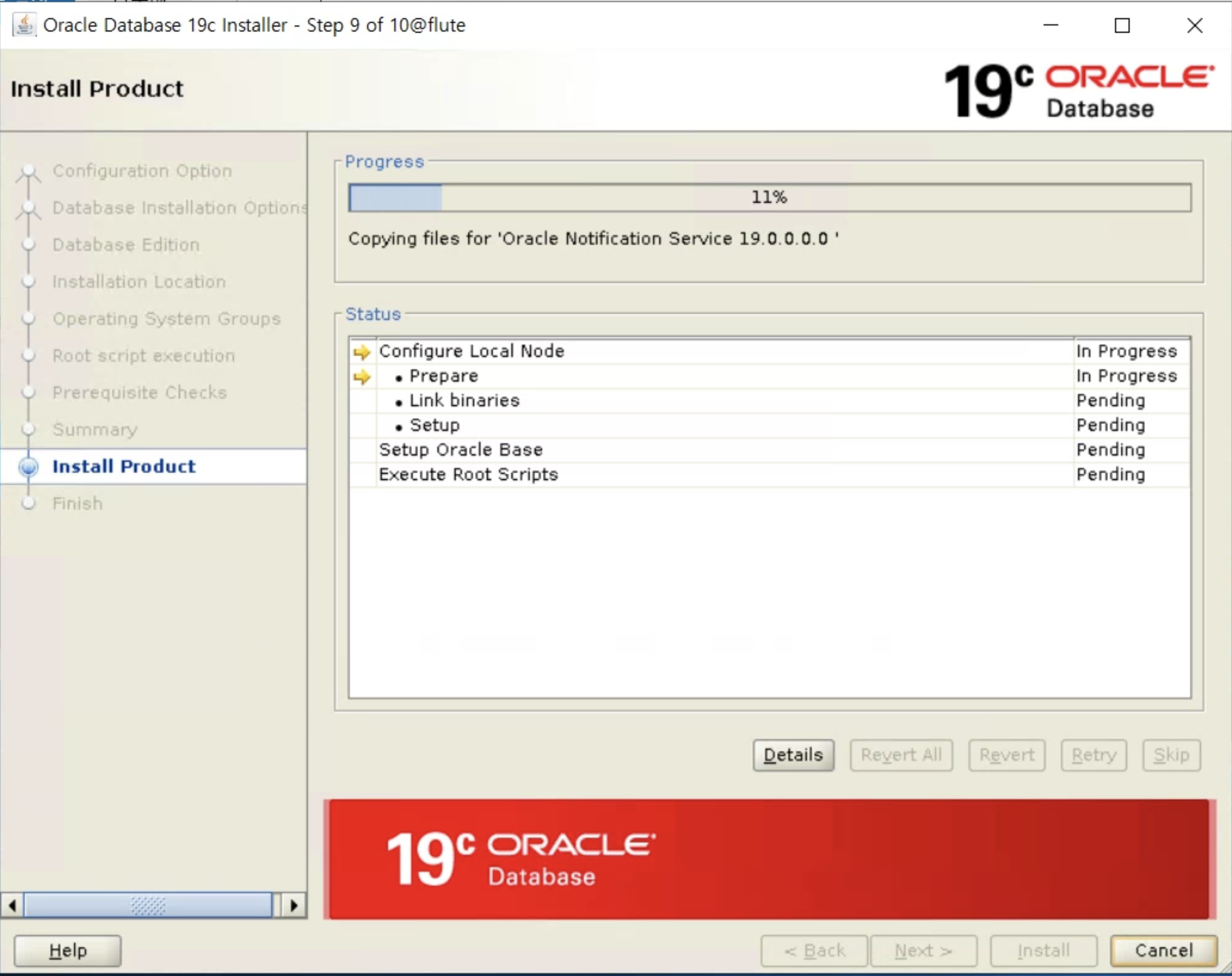Open the Help button
The width and height of the screenshot is (1232, 976).
67,951
